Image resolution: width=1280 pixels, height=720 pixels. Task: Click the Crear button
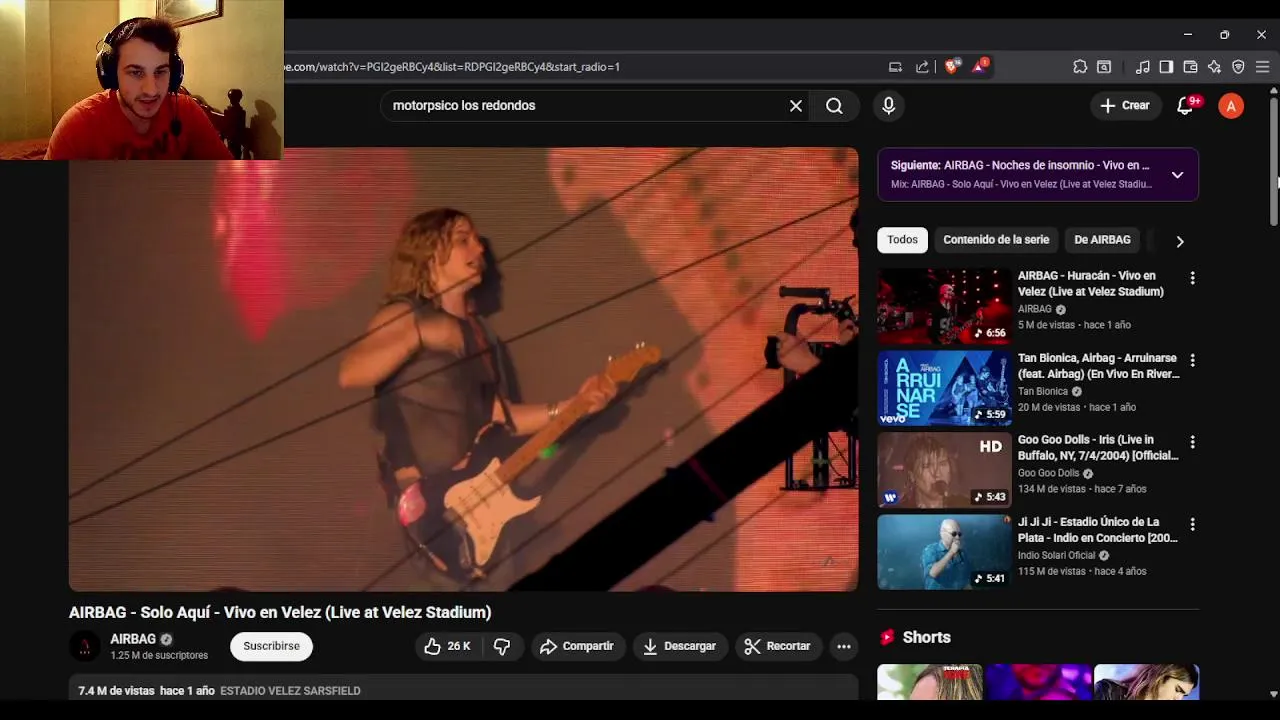coord(1125,105)
